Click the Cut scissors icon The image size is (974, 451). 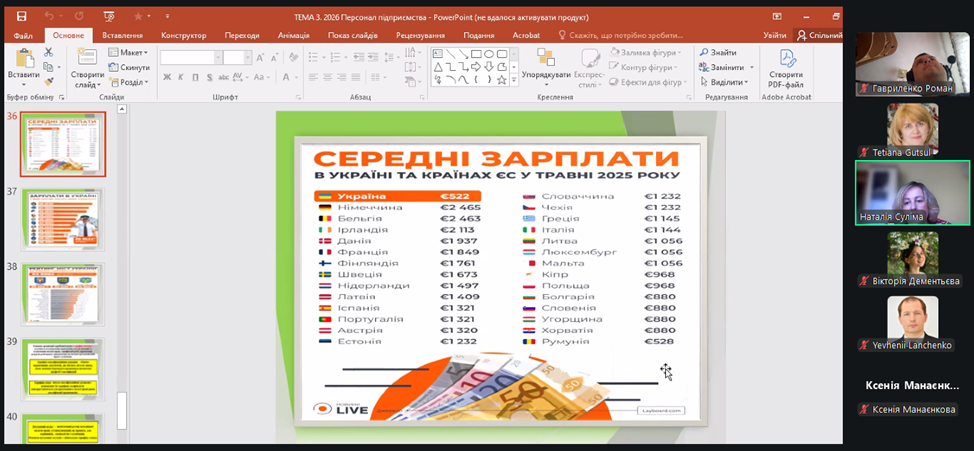(49, 52)
